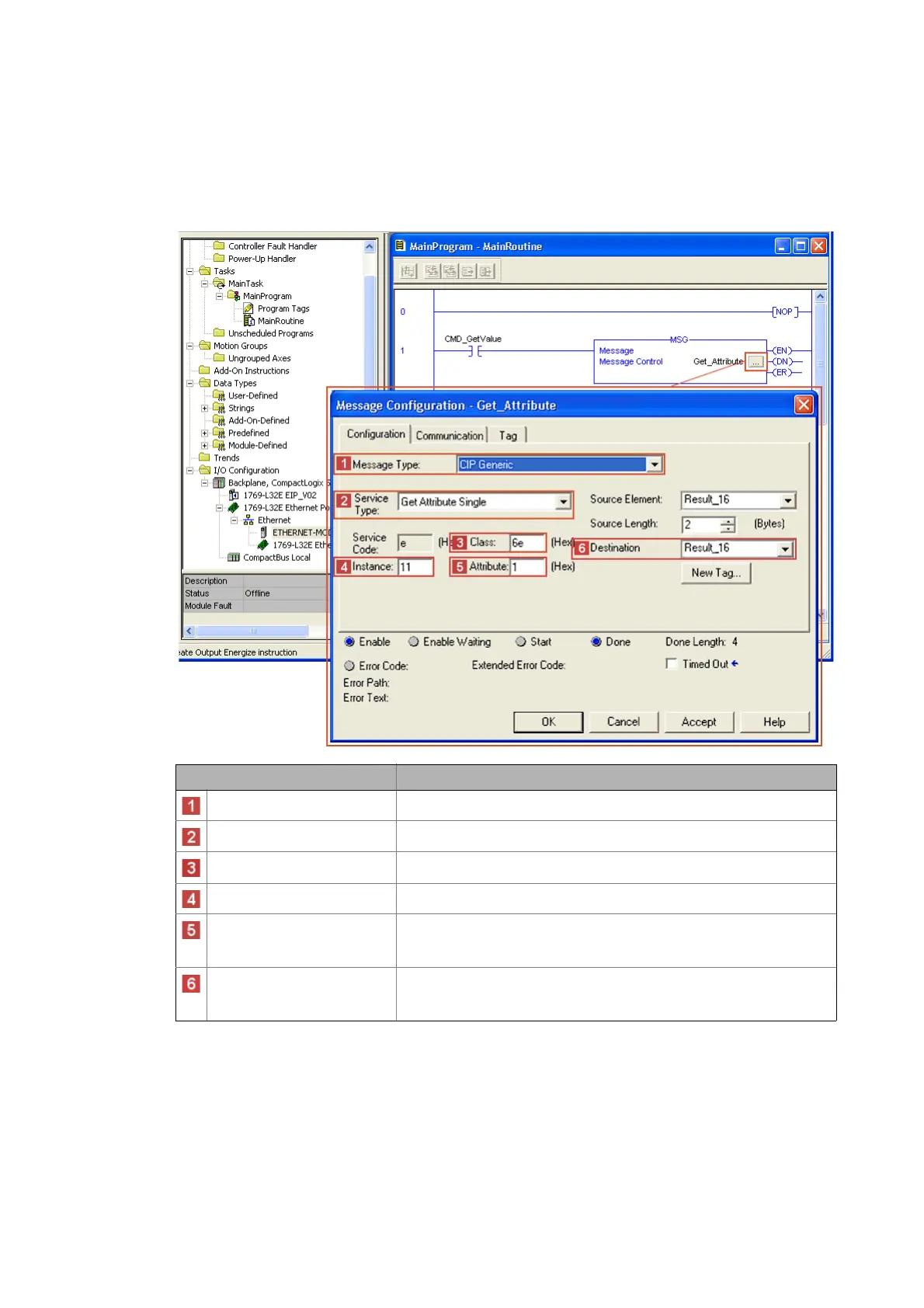Image resolution: width=924 pixels, height=1308 pixels.
Task: Click the 1769-L32E EIP_V02 controller icon
Action: click(x=234, y=495)
